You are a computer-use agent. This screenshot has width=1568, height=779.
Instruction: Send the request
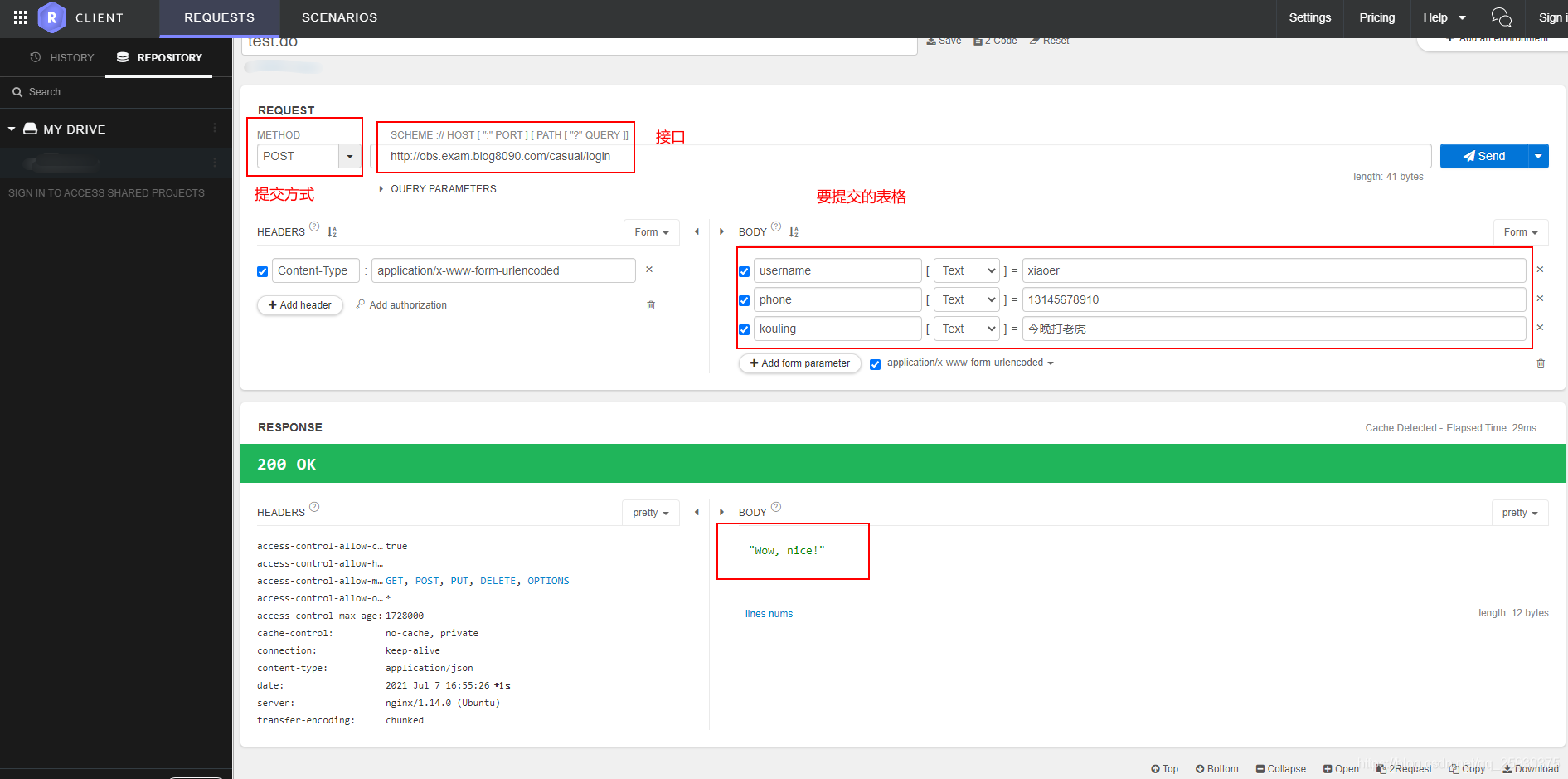[1483, 156]
